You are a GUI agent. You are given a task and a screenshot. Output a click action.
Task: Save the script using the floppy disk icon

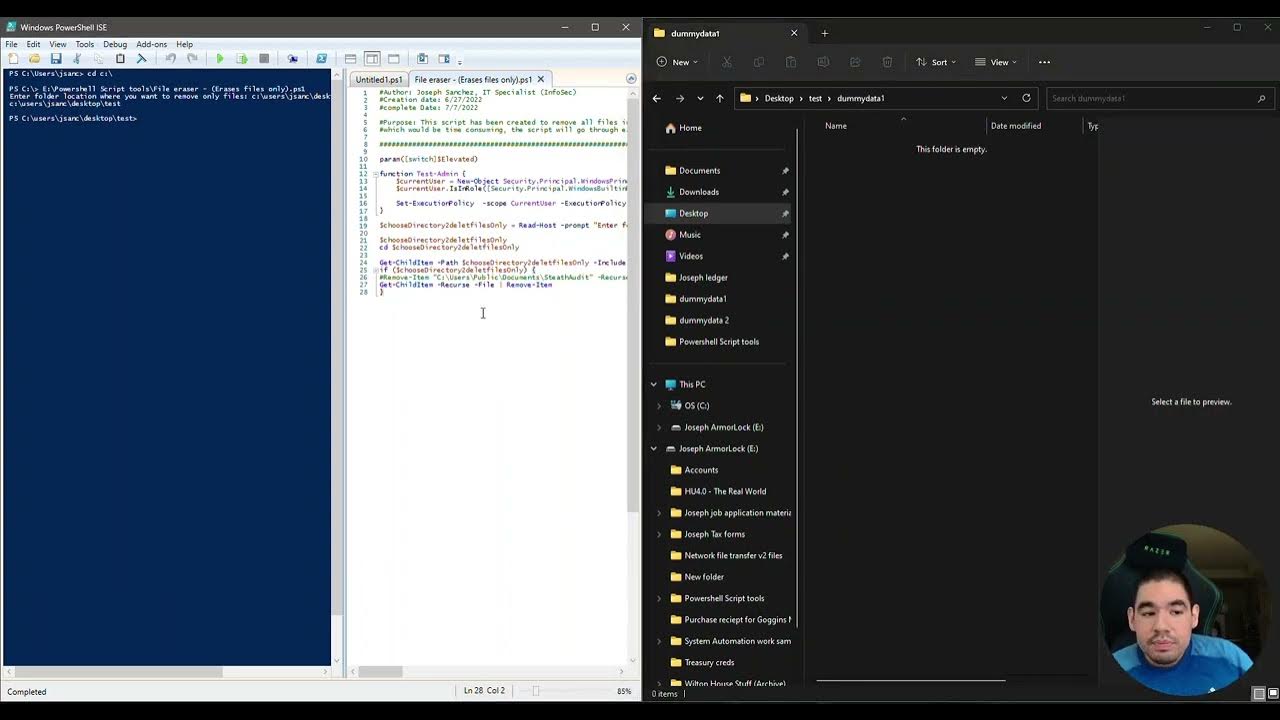(56, 59)
